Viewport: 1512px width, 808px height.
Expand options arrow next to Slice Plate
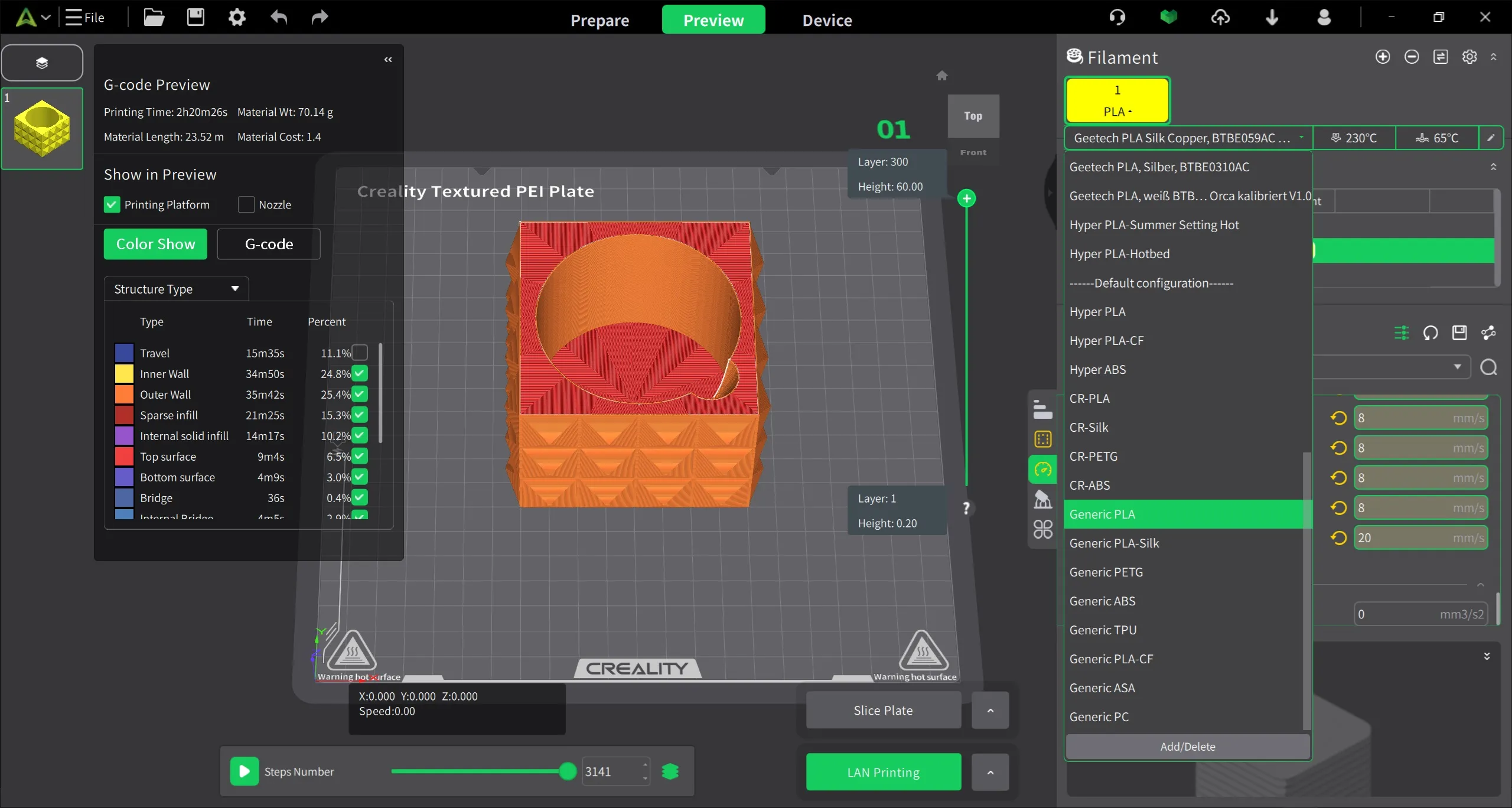tap(990, 711)
